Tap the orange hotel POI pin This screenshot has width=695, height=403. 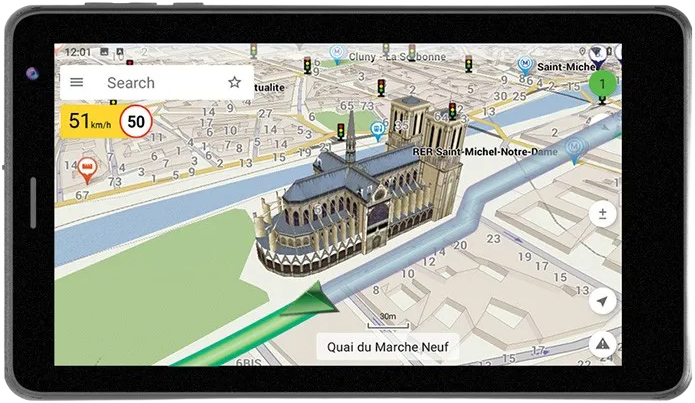[x=87, y=170]
